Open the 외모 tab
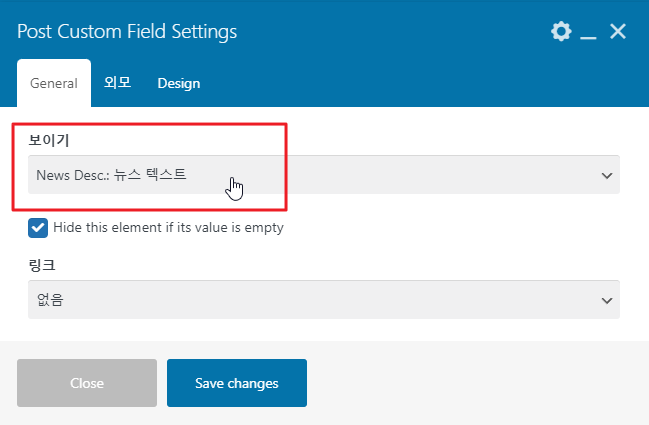The height and width of the screenshot is (425, 649). coord(118,83)
